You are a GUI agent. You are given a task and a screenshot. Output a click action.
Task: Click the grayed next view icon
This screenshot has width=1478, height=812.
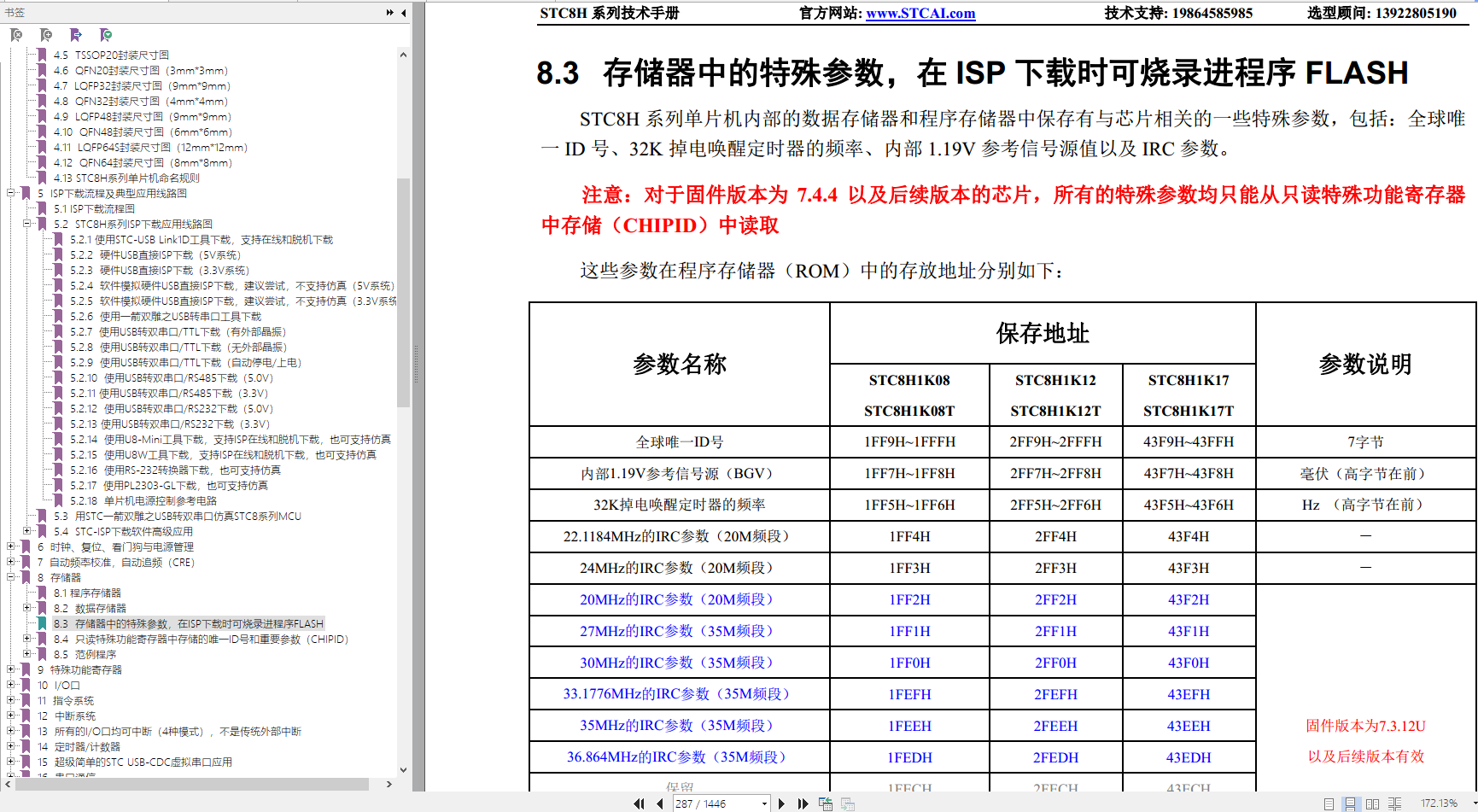tap(848, 803)
